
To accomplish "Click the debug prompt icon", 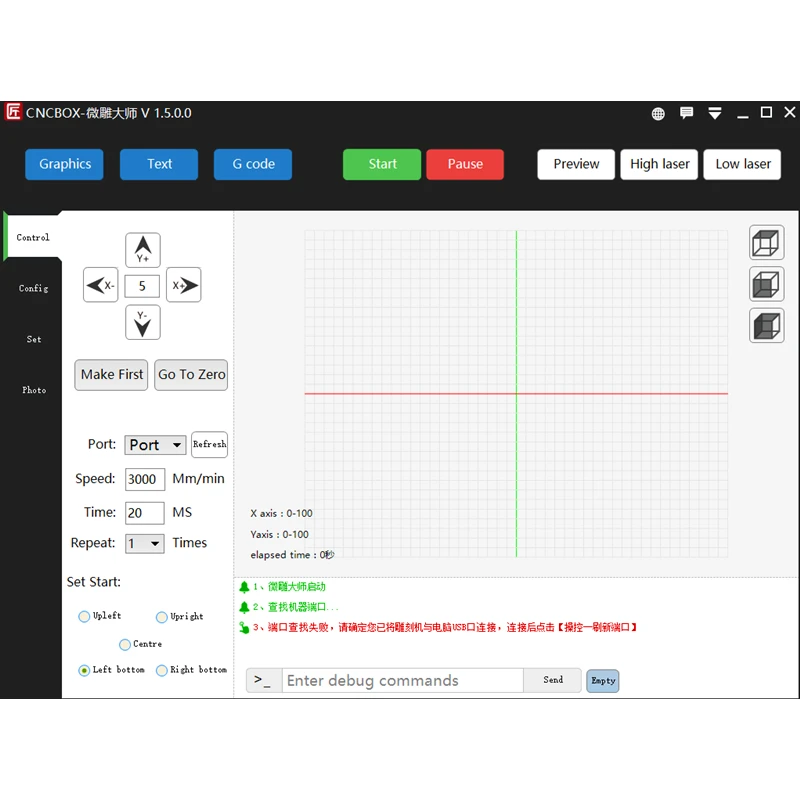I will point(264,681).
